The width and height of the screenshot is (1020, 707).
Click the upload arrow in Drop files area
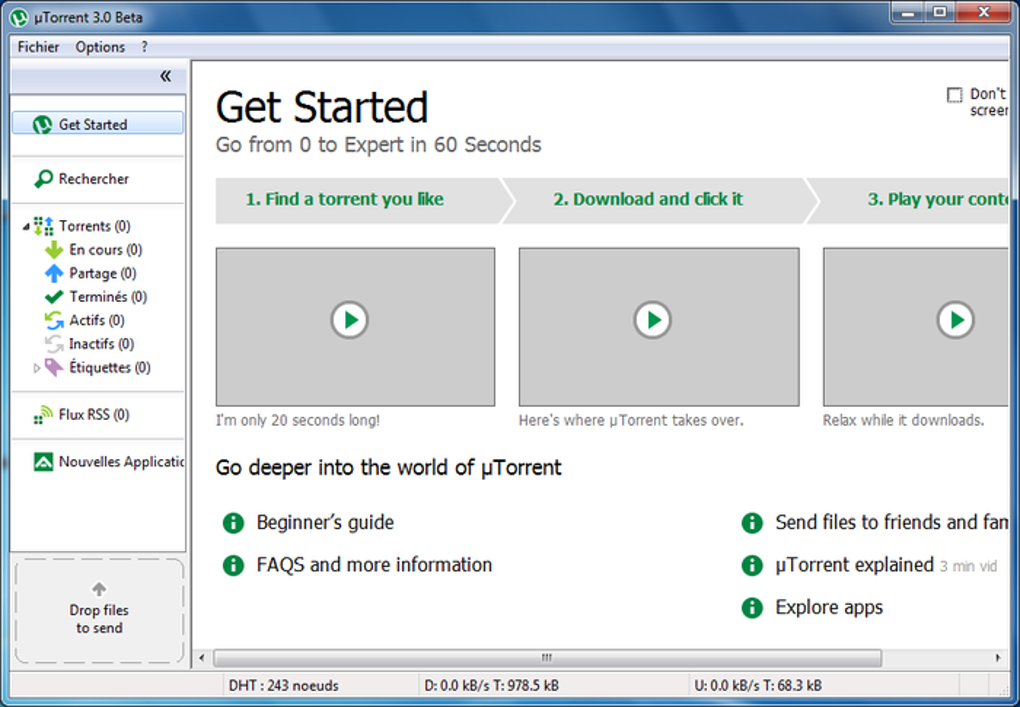pyautogui.click(x=99, y=589)
